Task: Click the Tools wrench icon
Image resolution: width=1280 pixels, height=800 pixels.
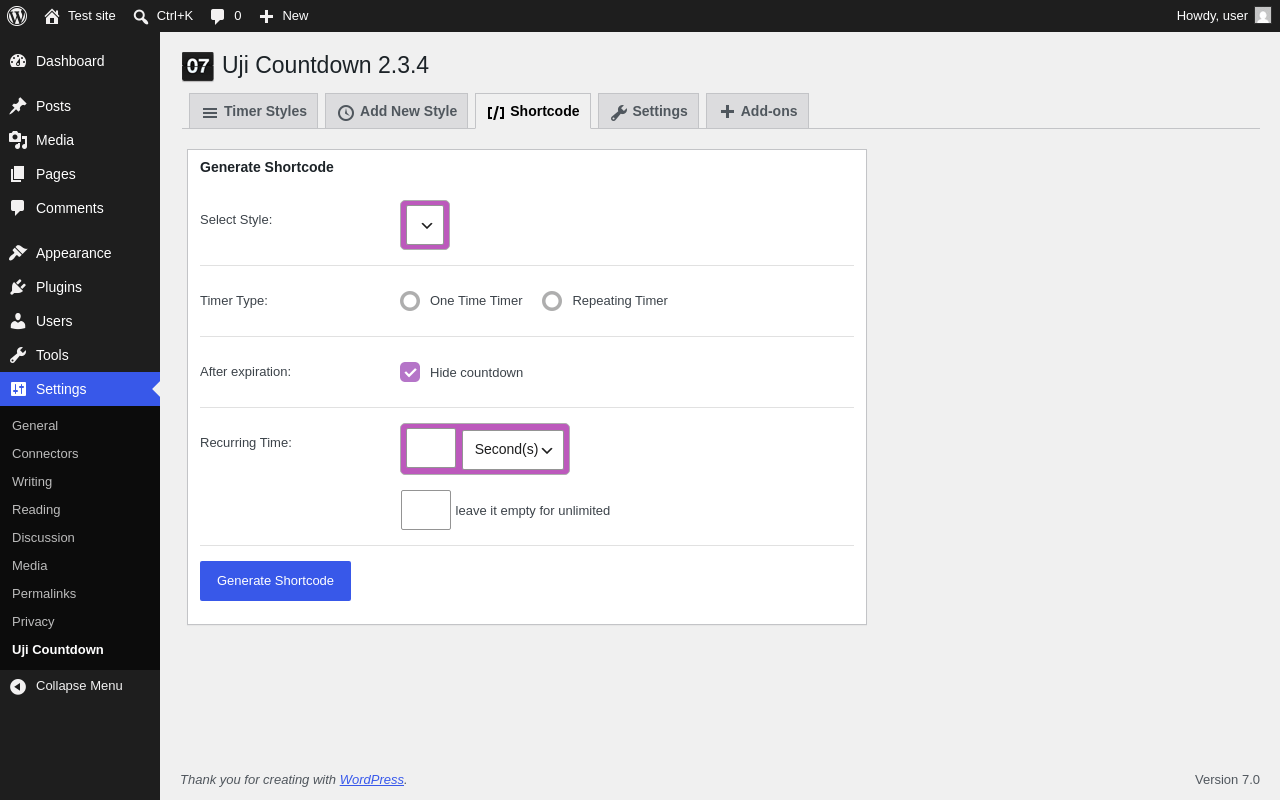Action: click(18, 355)
